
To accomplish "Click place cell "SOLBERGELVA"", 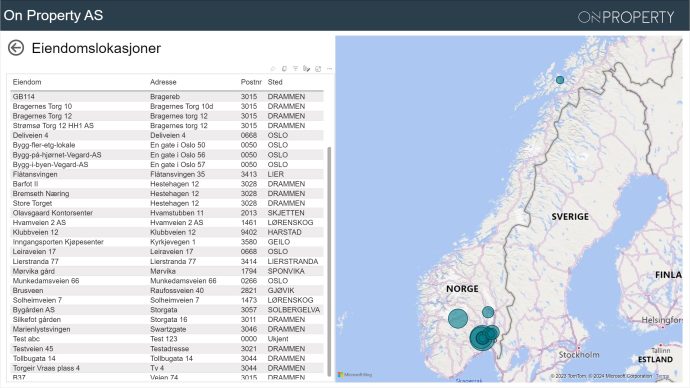I will click(294, 310).
